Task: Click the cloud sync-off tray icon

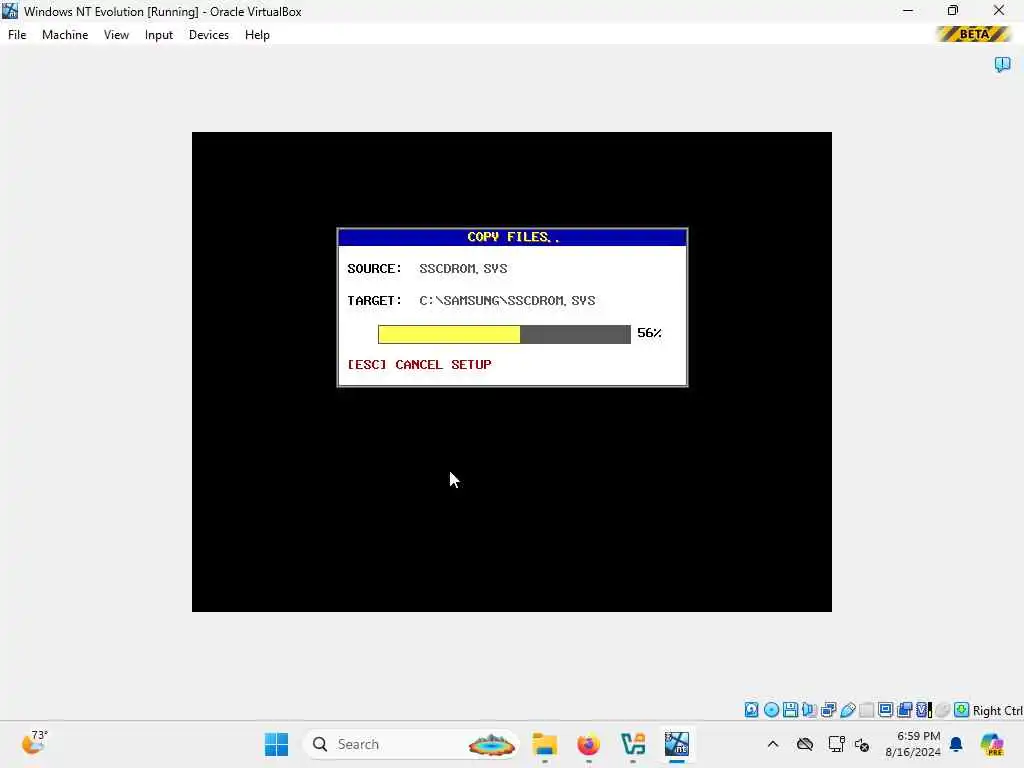Action: [x=805, y=744]
